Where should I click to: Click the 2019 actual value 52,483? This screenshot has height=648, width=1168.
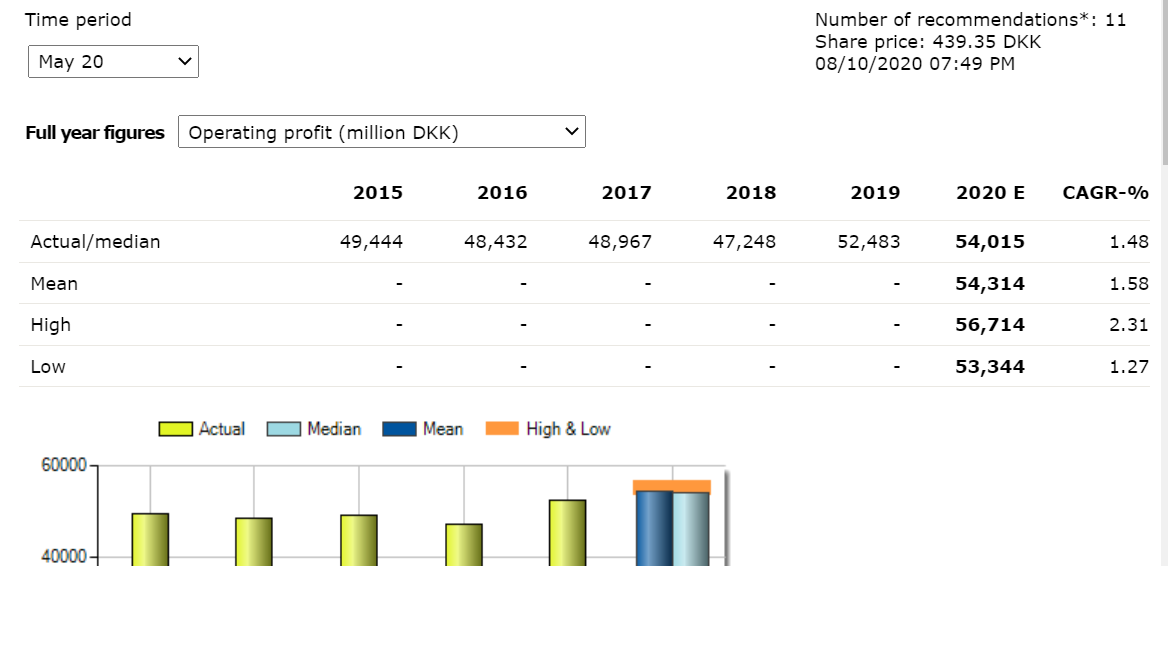pyautogui.click(x=869, y=242)
